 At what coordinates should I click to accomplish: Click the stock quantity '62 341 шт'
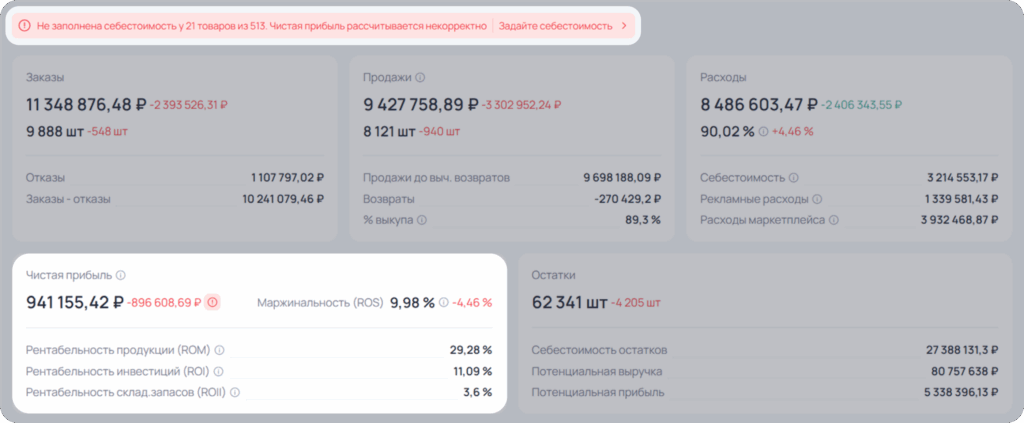pos(570,303)
